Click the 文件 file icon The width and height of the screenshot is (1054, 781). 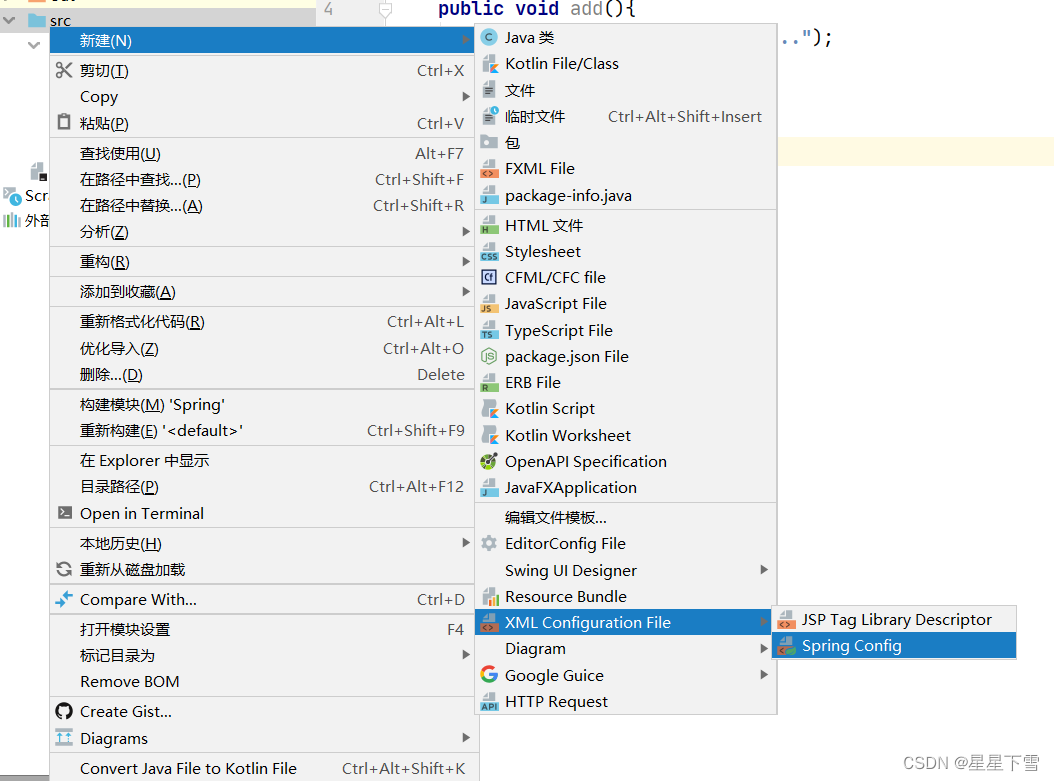coord(489,90)
